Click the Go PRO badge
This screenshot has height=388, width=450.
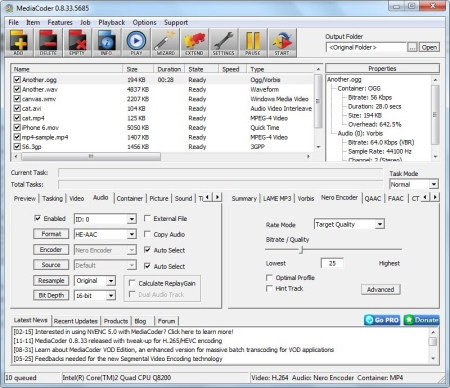pyautogui.click(x=382, y=320)
